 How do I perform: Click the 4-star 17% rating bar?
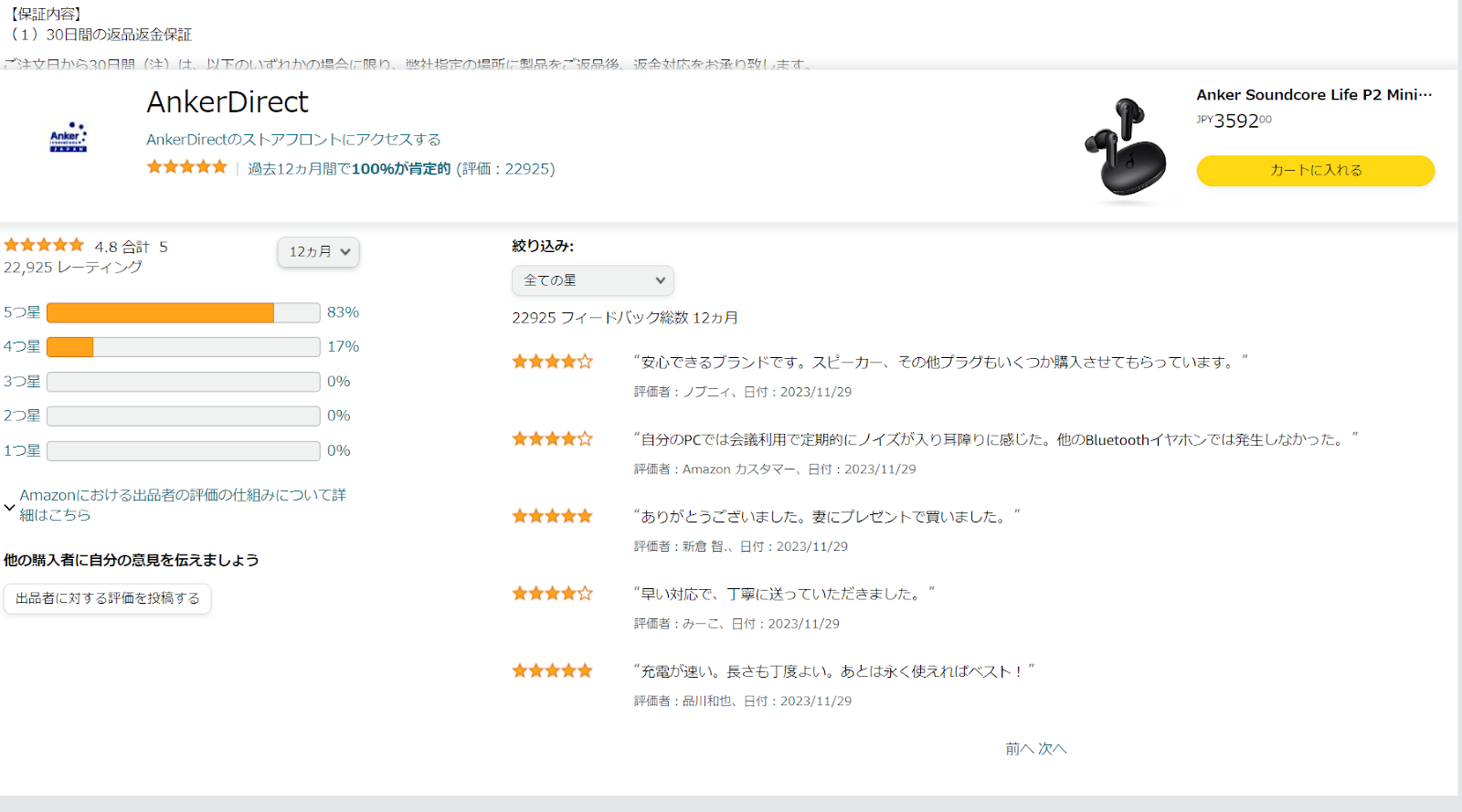[183, 347]
